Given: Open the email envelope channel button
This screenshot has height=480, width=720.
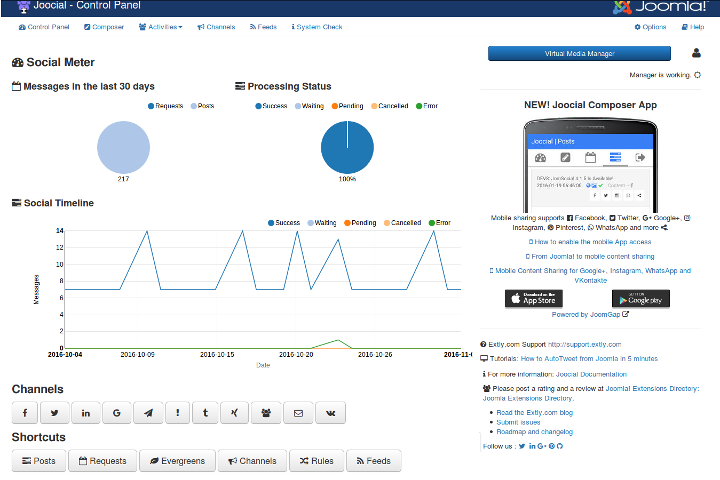Looking at the screenshot, I should [x=298, y=413].
